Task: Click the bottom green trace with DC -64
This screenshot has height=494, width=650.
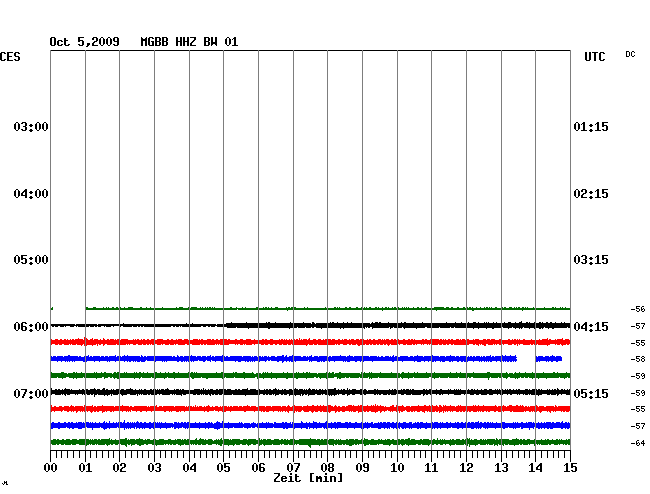Action: (310, 442)
